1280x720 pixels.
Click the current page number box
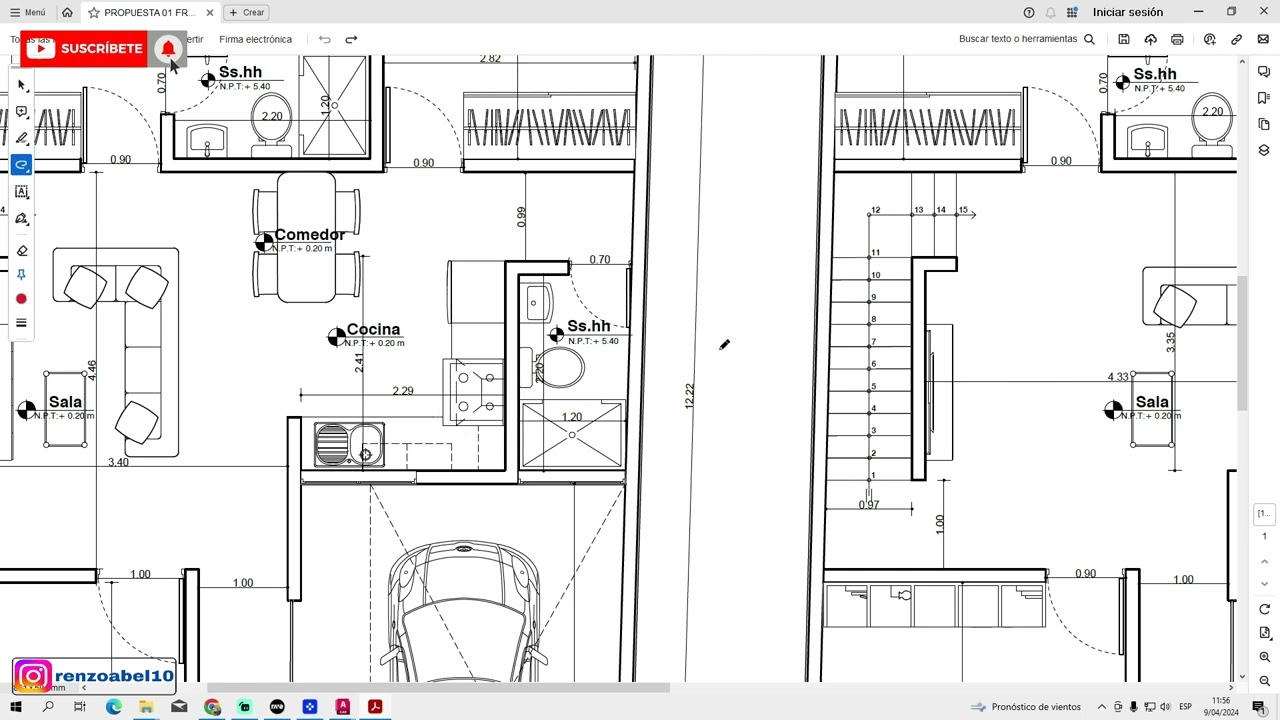coord(1264,514)
